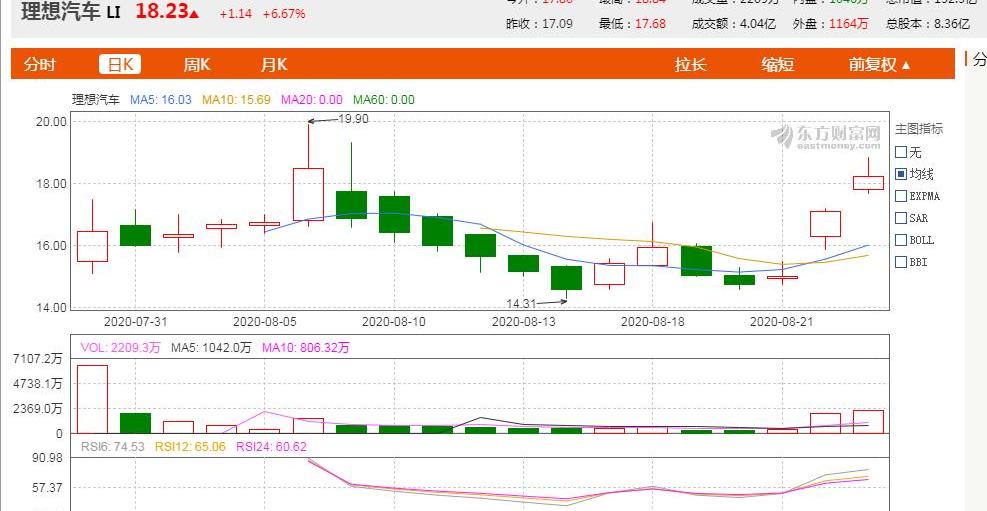Viewport: 987px width, 511px height.
Task: Click the 14.31 low price annotation
Action: tap(521, 303)
